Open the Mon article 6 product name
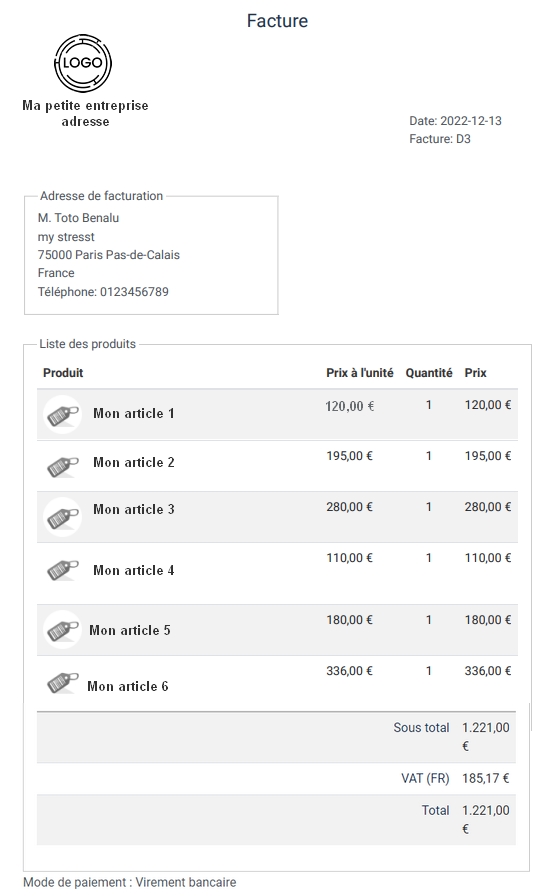Screen dimensions: 546x896 pos(128,686)
